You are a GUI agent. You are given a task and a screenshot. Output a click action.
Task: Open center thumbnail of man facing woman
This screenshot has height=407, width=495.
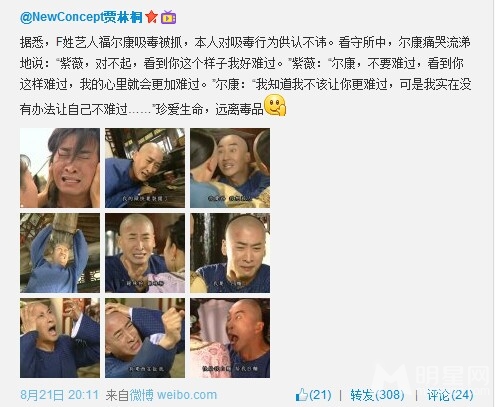[x=145, y=253]
